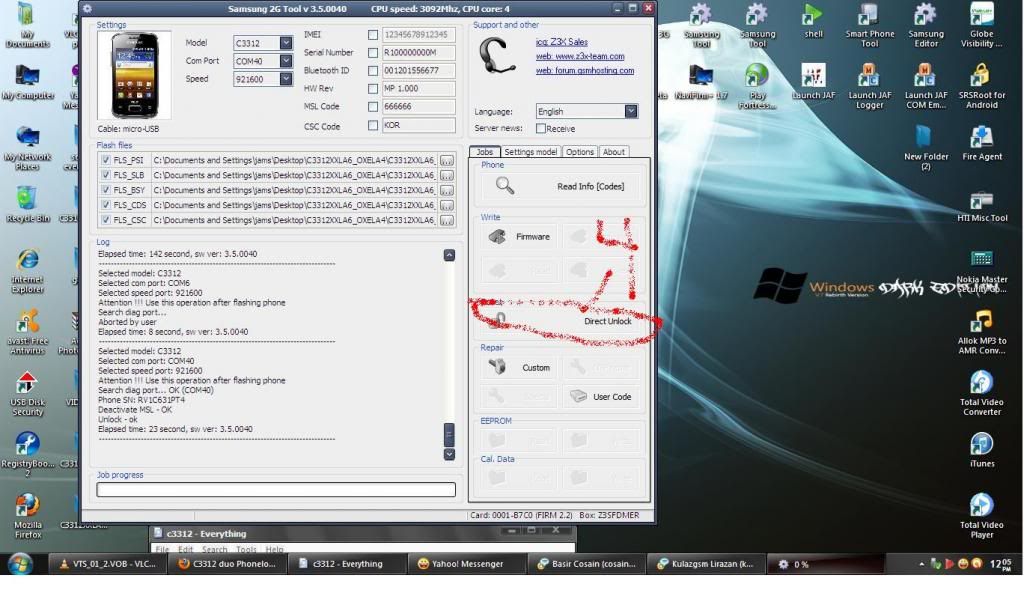Open Total Video Player icon
Viewport: 1024px width, 592px height.
(981, 516)
